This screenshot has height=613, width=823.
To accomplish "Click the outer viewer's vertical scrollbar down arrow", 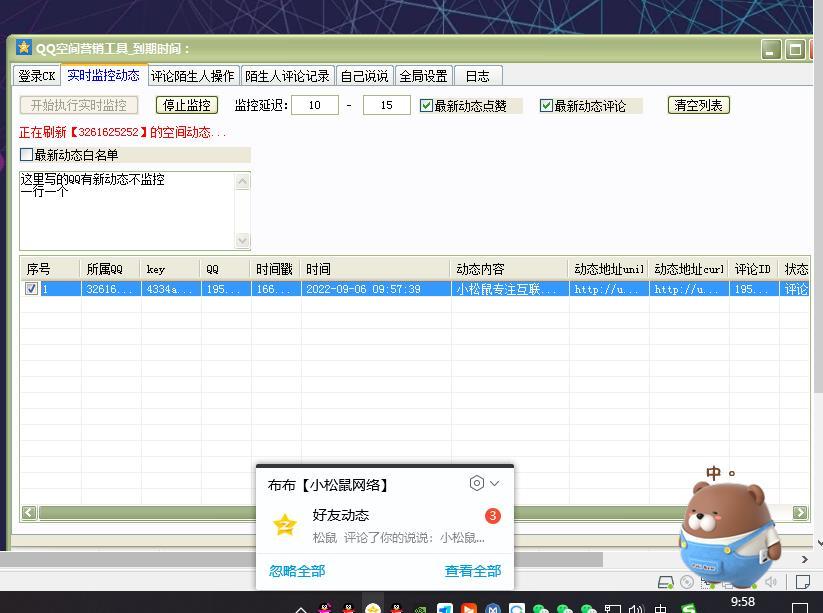I will (819, 543).
